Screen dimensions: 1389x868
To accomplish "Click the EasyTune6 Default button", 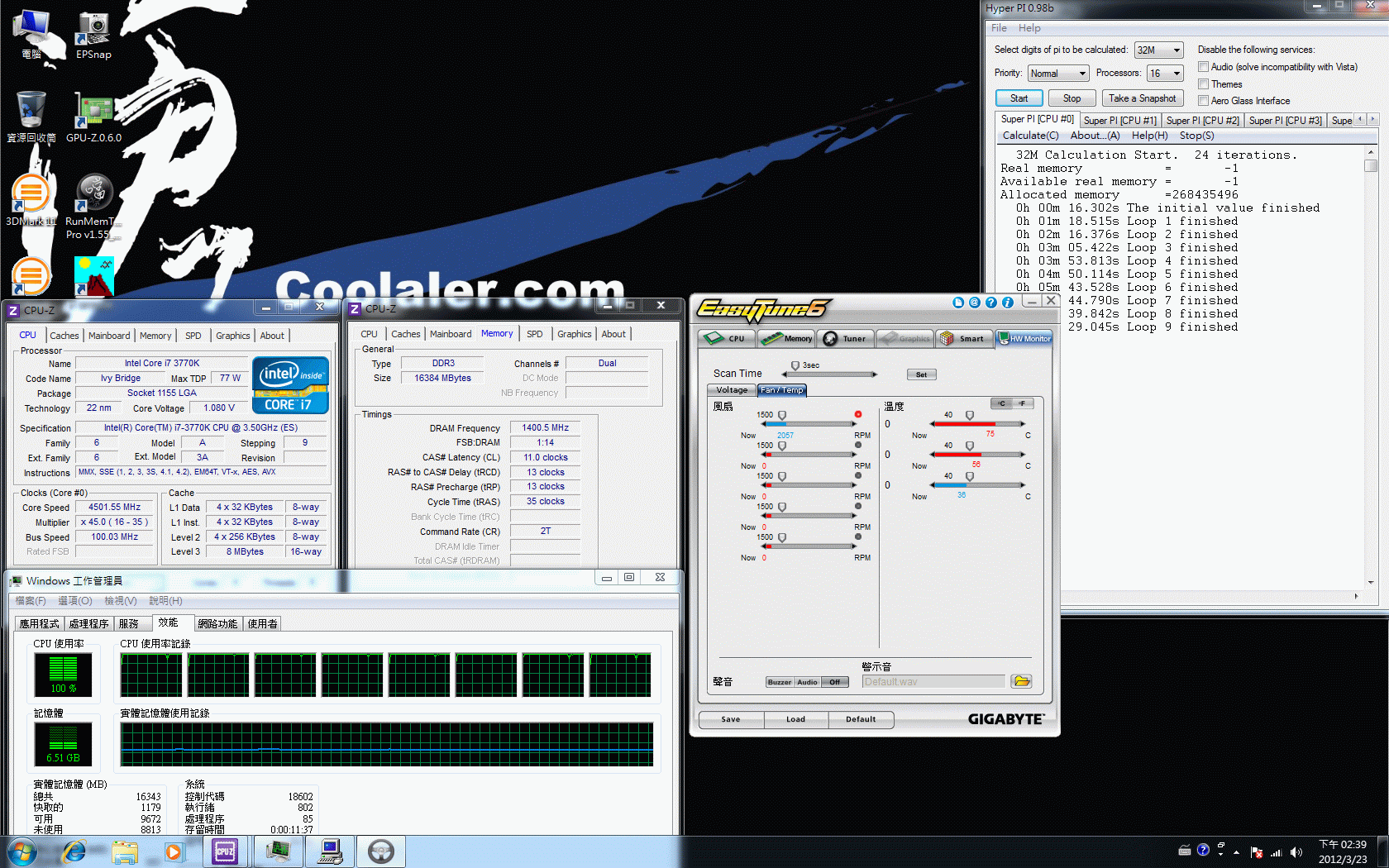I will (861, 719).
